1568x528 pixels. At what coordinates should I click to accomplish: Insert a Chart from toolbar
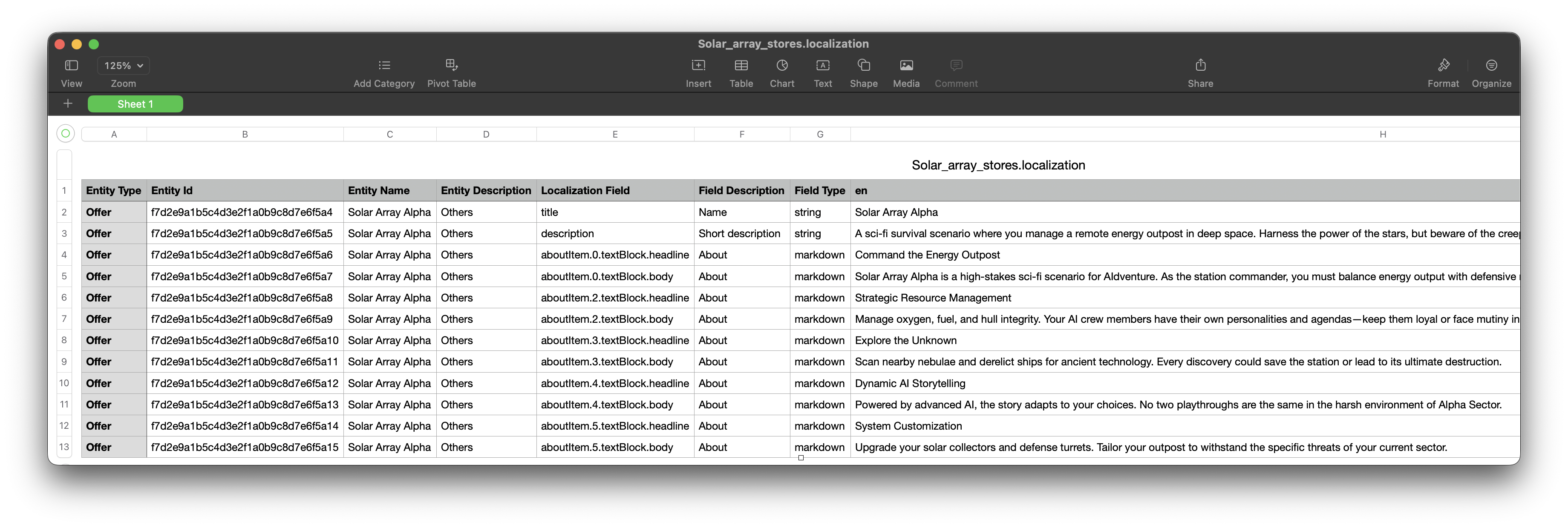[781, 65]
